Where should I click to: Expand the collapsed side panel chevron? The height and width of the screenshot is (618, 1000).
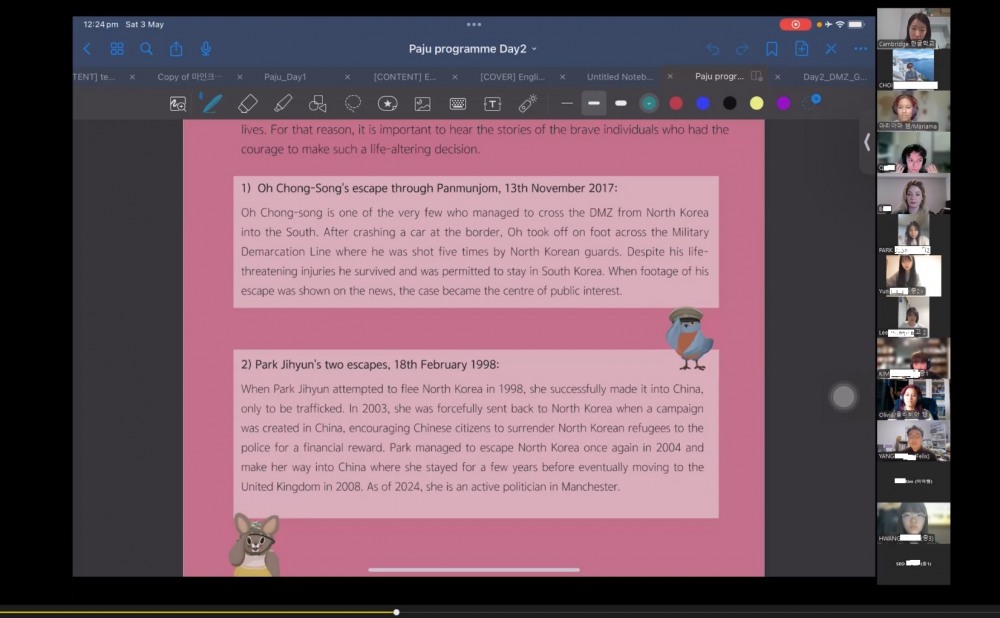click(867, 142)
